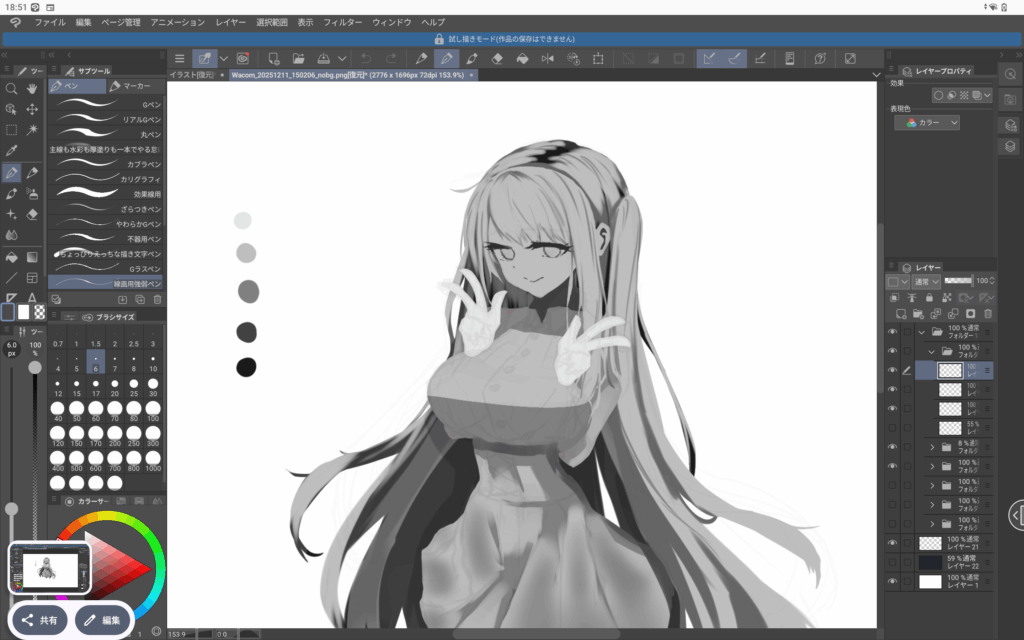Select the Marquee selection tool
The image size is (1024, 640).
tap(10, 129)
